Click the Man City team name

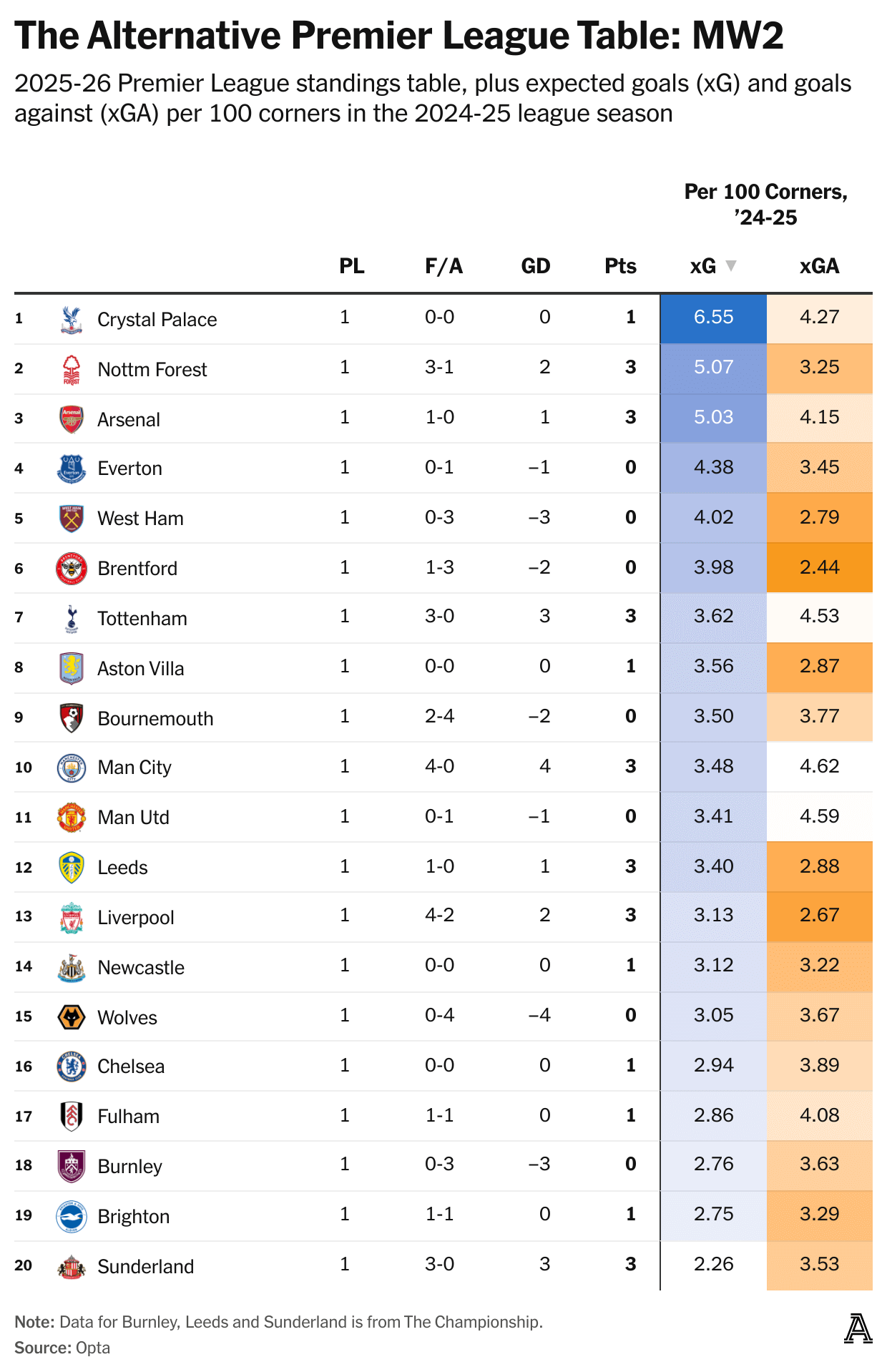[x=134, y=768]
